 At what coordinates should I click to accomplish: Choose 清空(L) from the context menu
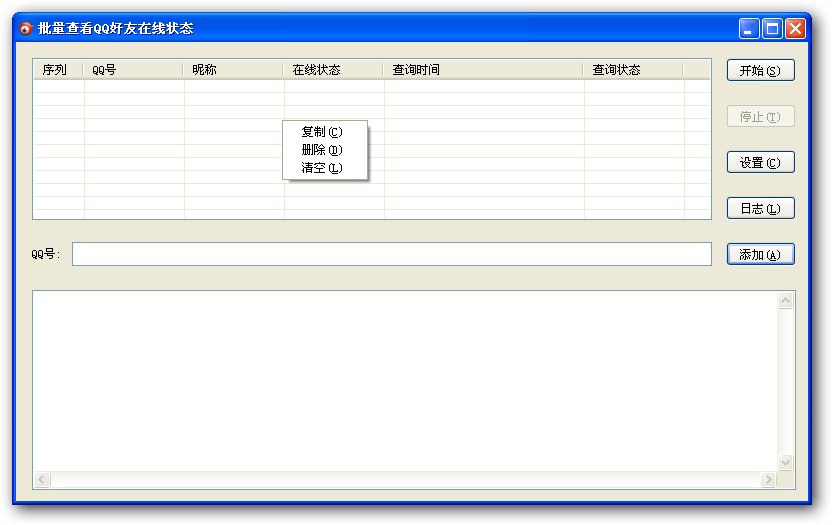pos(324,168)
